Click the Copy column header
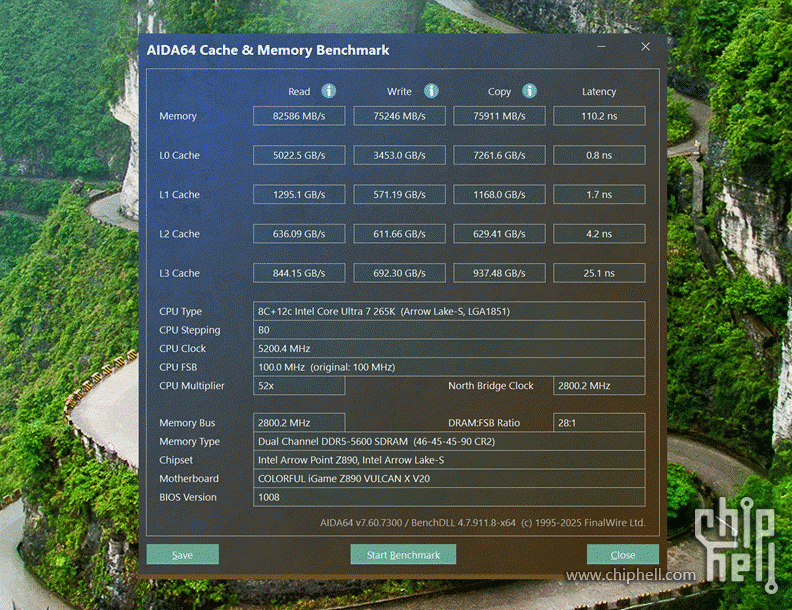 pos(499,91)
